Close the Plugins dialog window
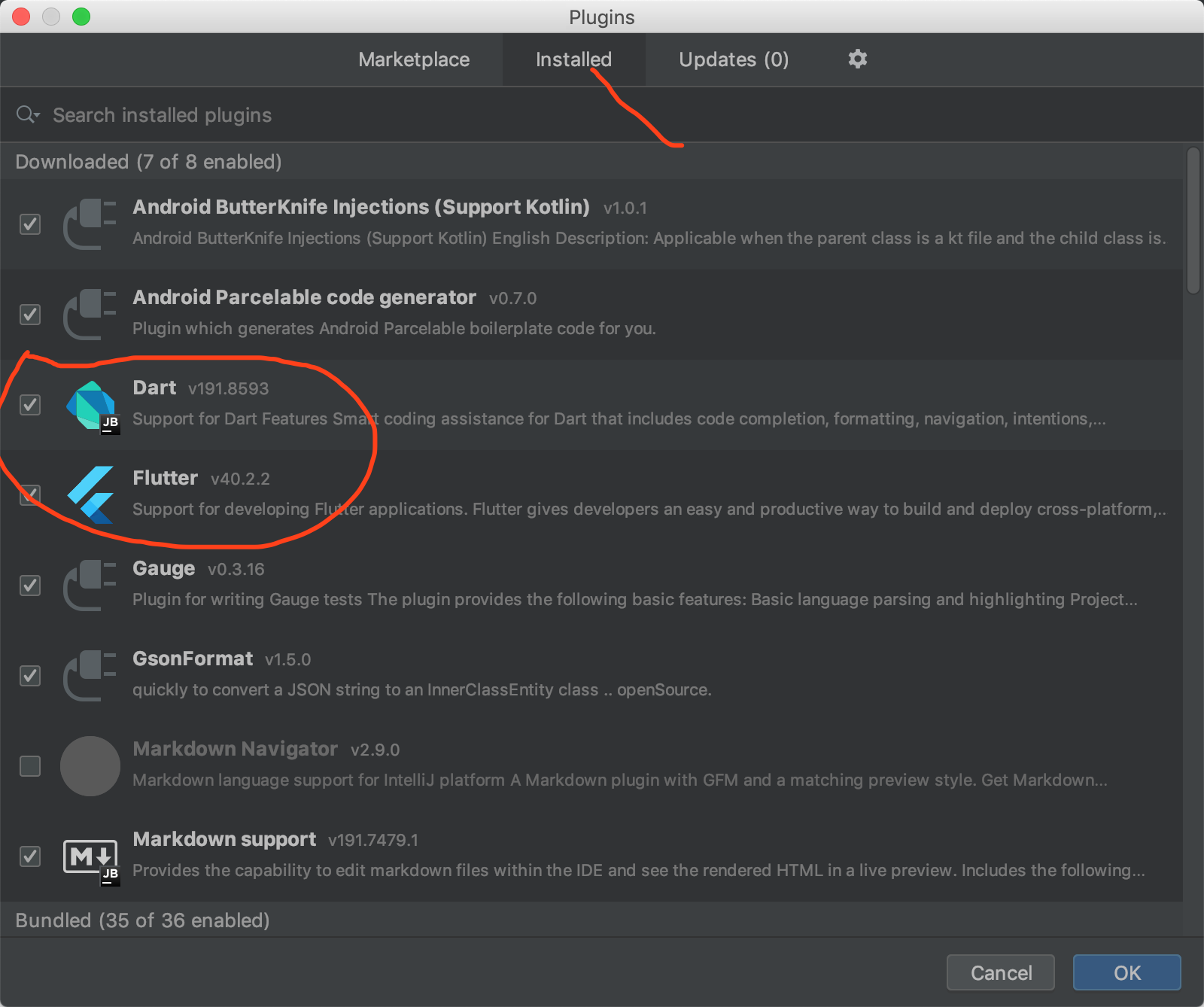This screenshot has height=1007, width=1204. 21,17
